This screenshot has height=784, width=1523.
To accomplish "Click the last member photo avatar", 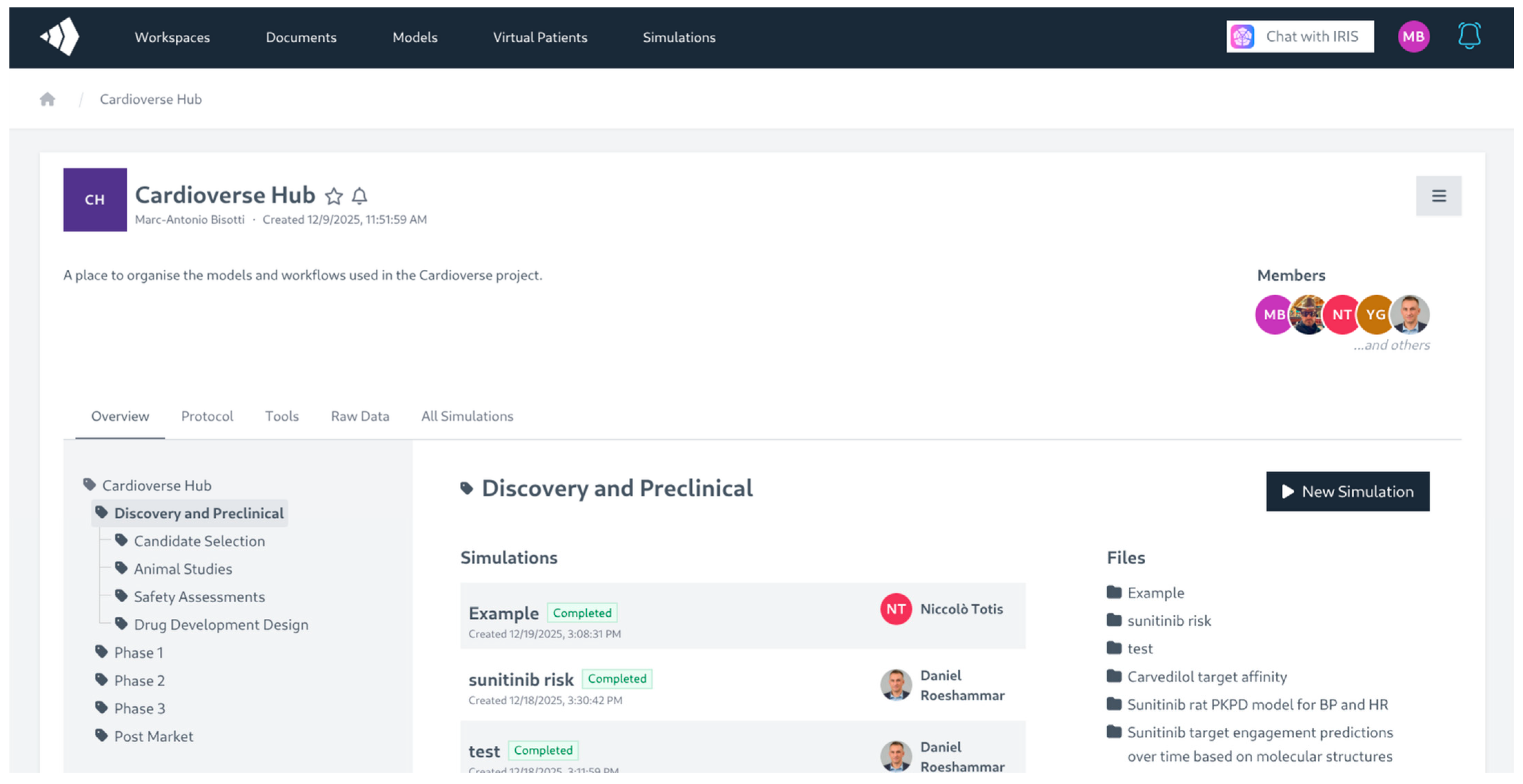I will pos(1410,315).
